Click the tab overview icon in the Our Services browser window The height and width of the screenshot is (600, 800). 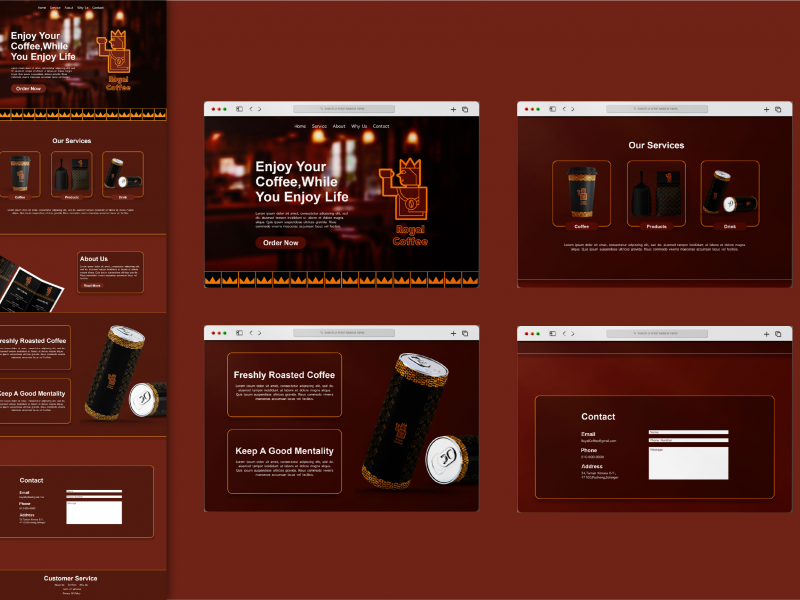tap(778, 109)
